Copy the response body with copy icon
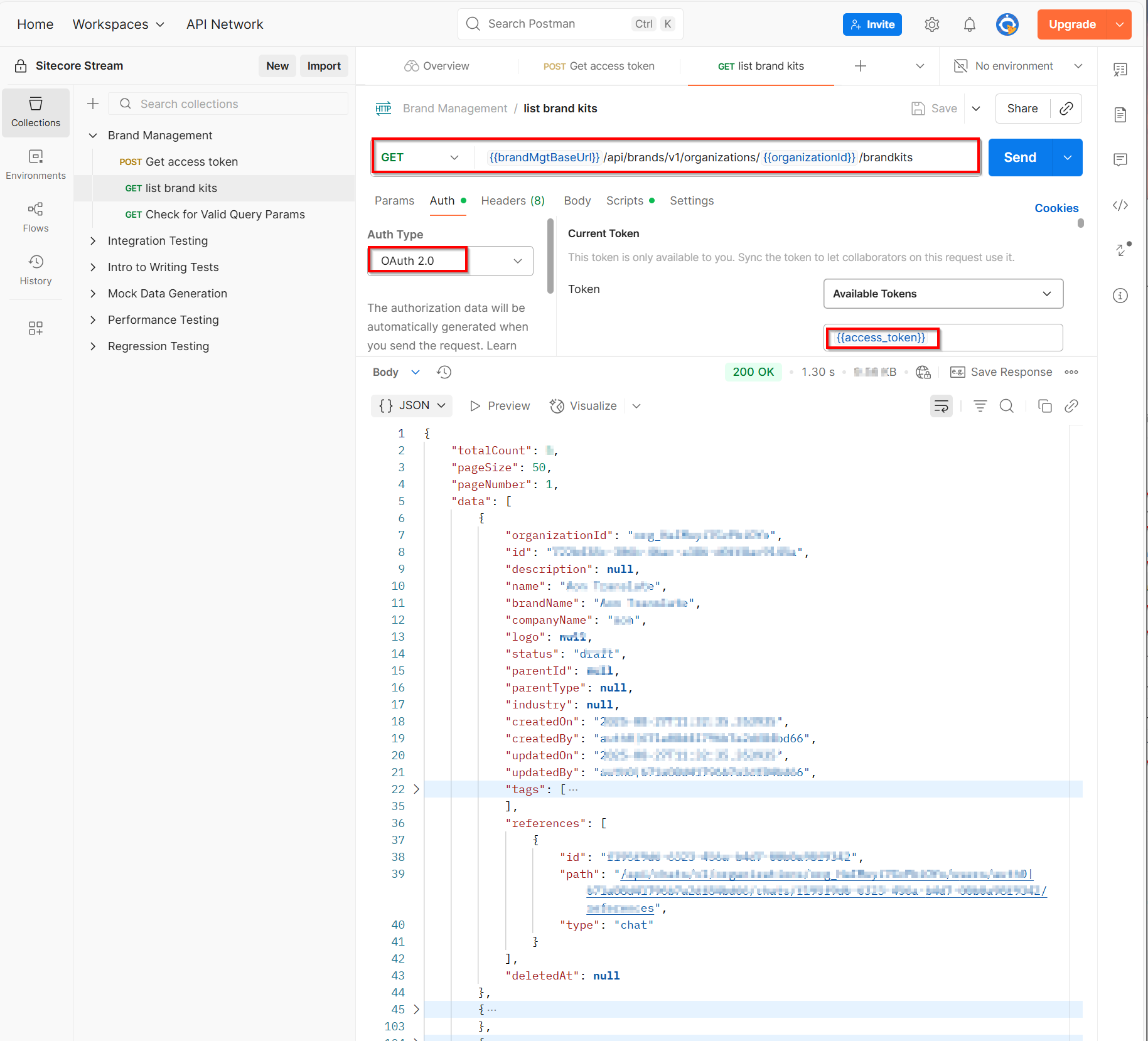The height and width of the screenshot is (1041, 1148). coord(1044,406)
